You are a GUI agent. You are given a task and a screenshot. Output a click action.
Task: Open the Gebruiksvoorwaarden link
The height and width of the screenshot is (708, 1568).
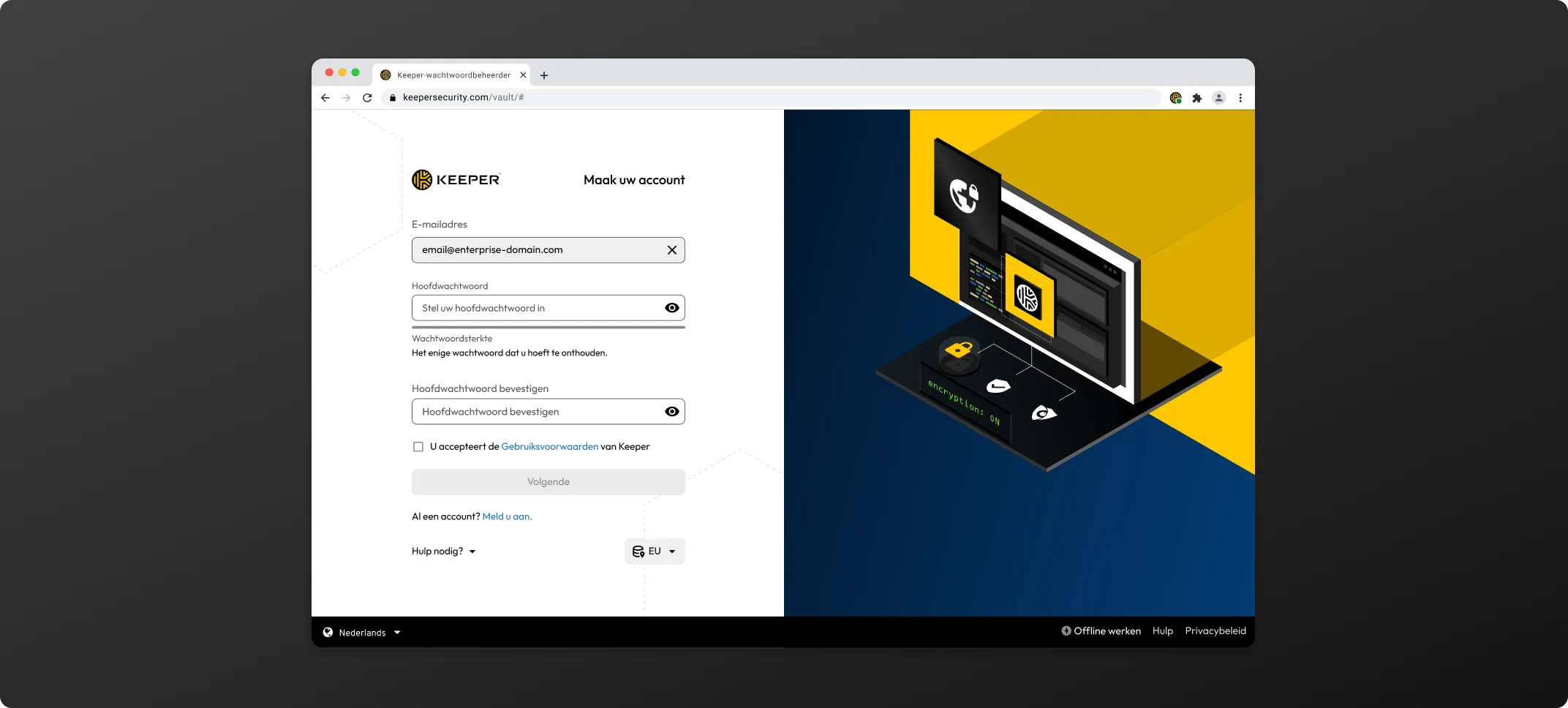[x=550, y=447]
